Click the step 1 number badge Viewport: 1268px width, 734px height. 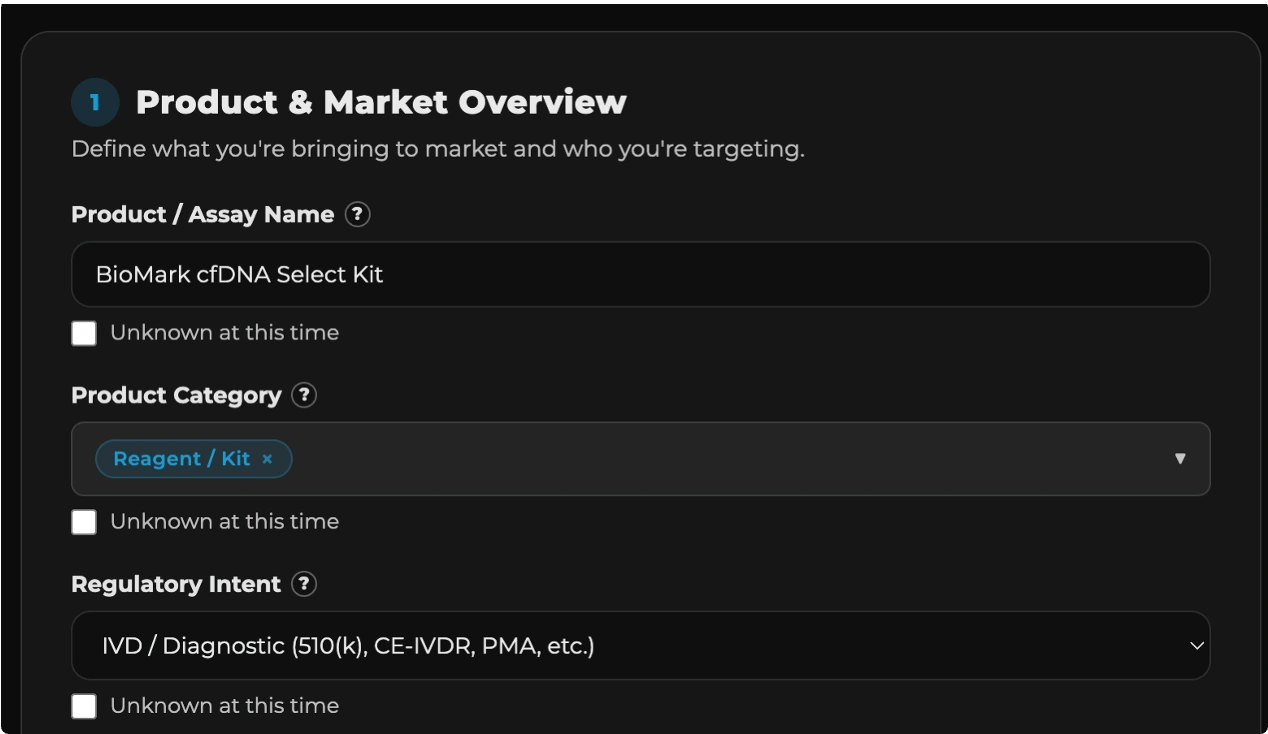click(x=95, y=102)
